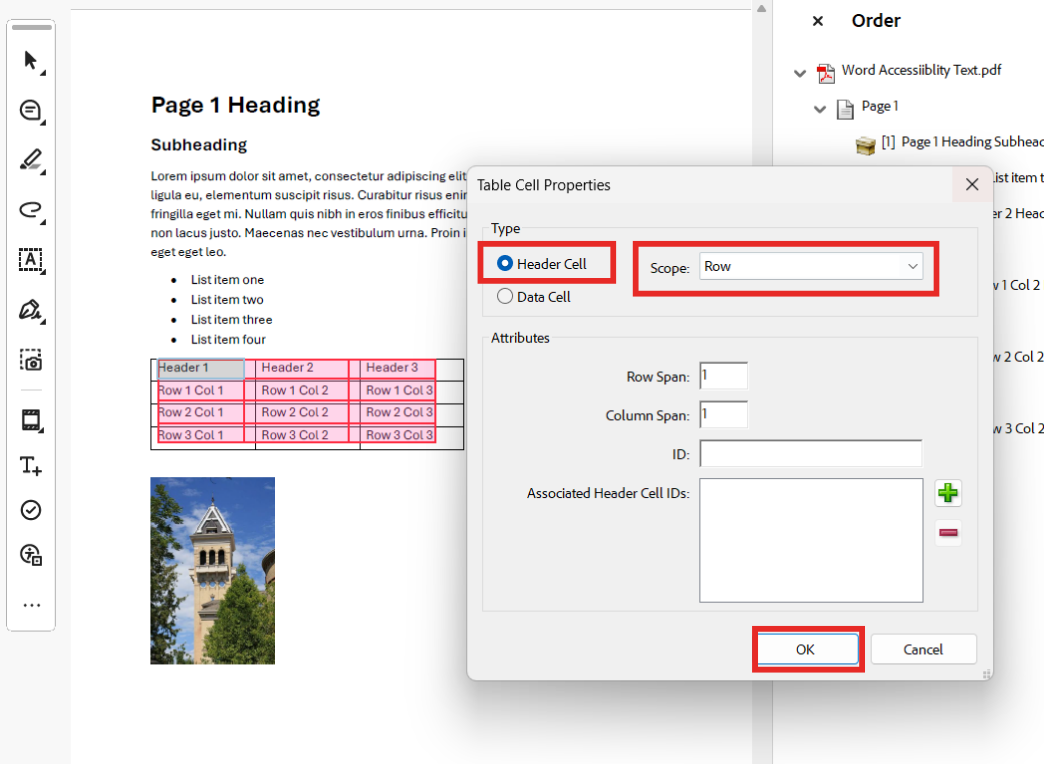Image resolution: width=1044 pixels, height=765 pixels.
Task: Add an associated header cell ID
Action: tap(947, 493)
